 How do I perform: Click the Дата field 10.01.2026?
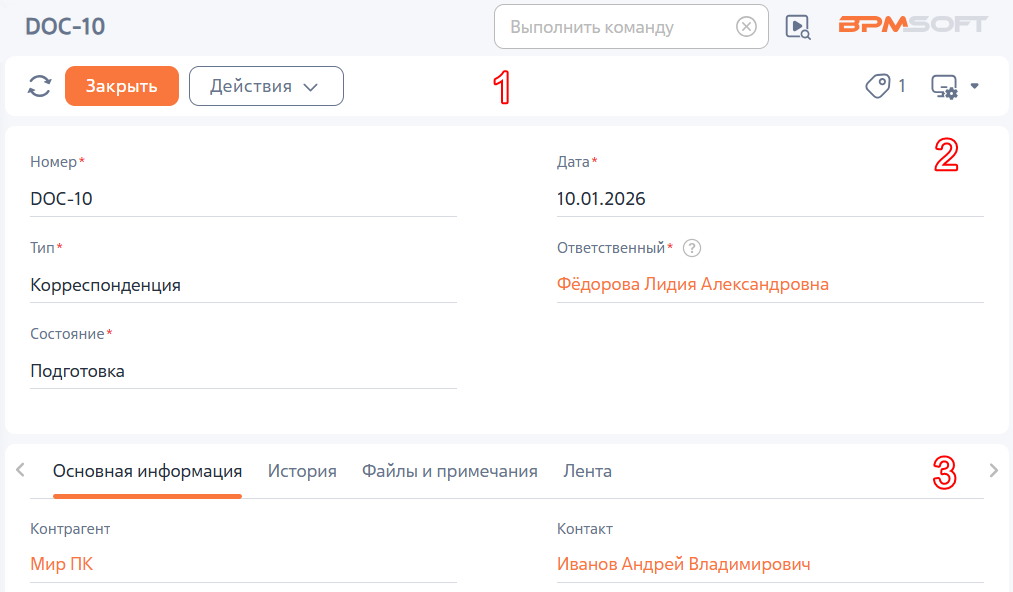pyautogui.click(x=770, y=198)
